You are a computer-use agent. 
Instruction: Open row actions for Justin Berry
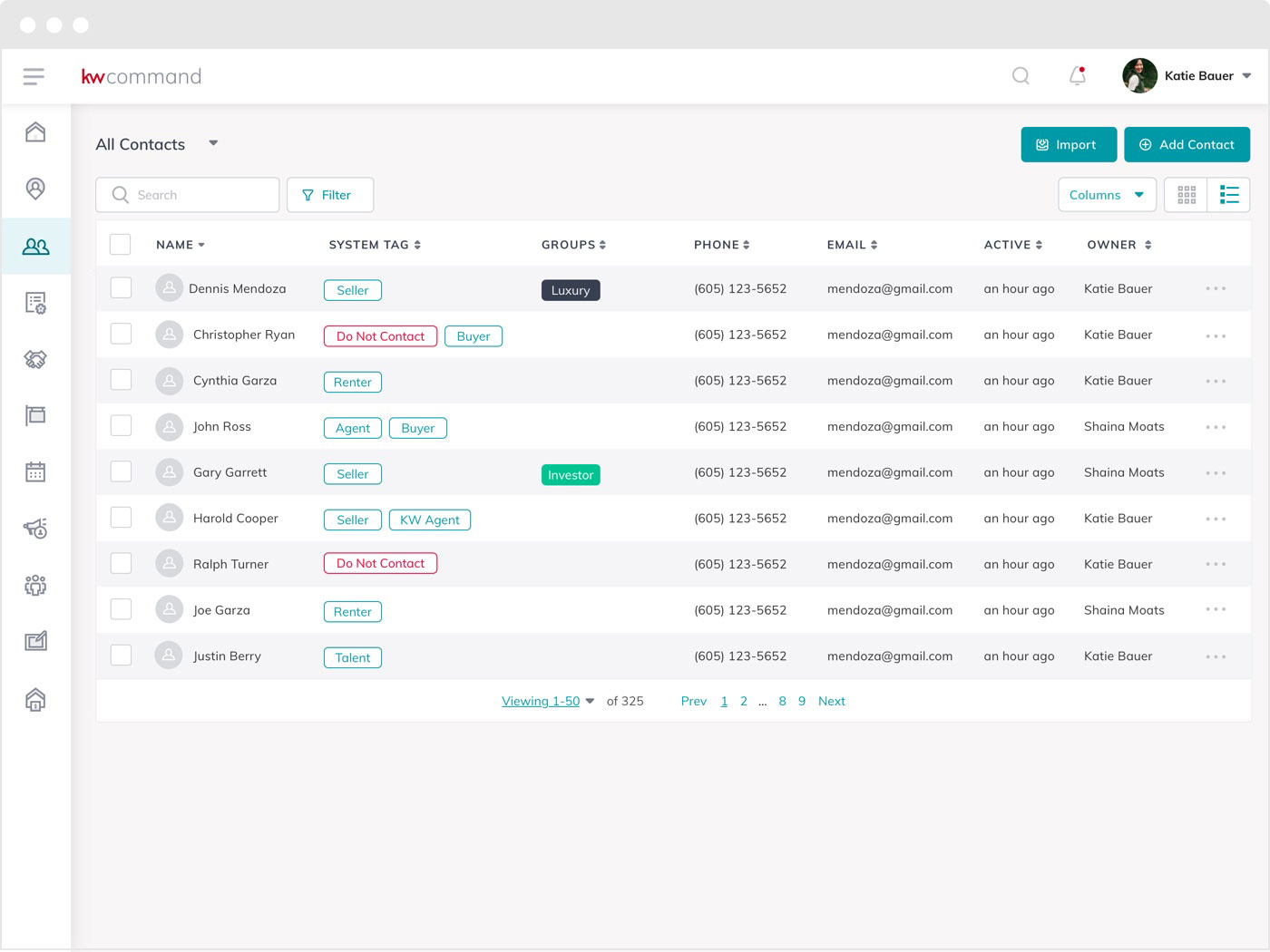pos(1216,656)
